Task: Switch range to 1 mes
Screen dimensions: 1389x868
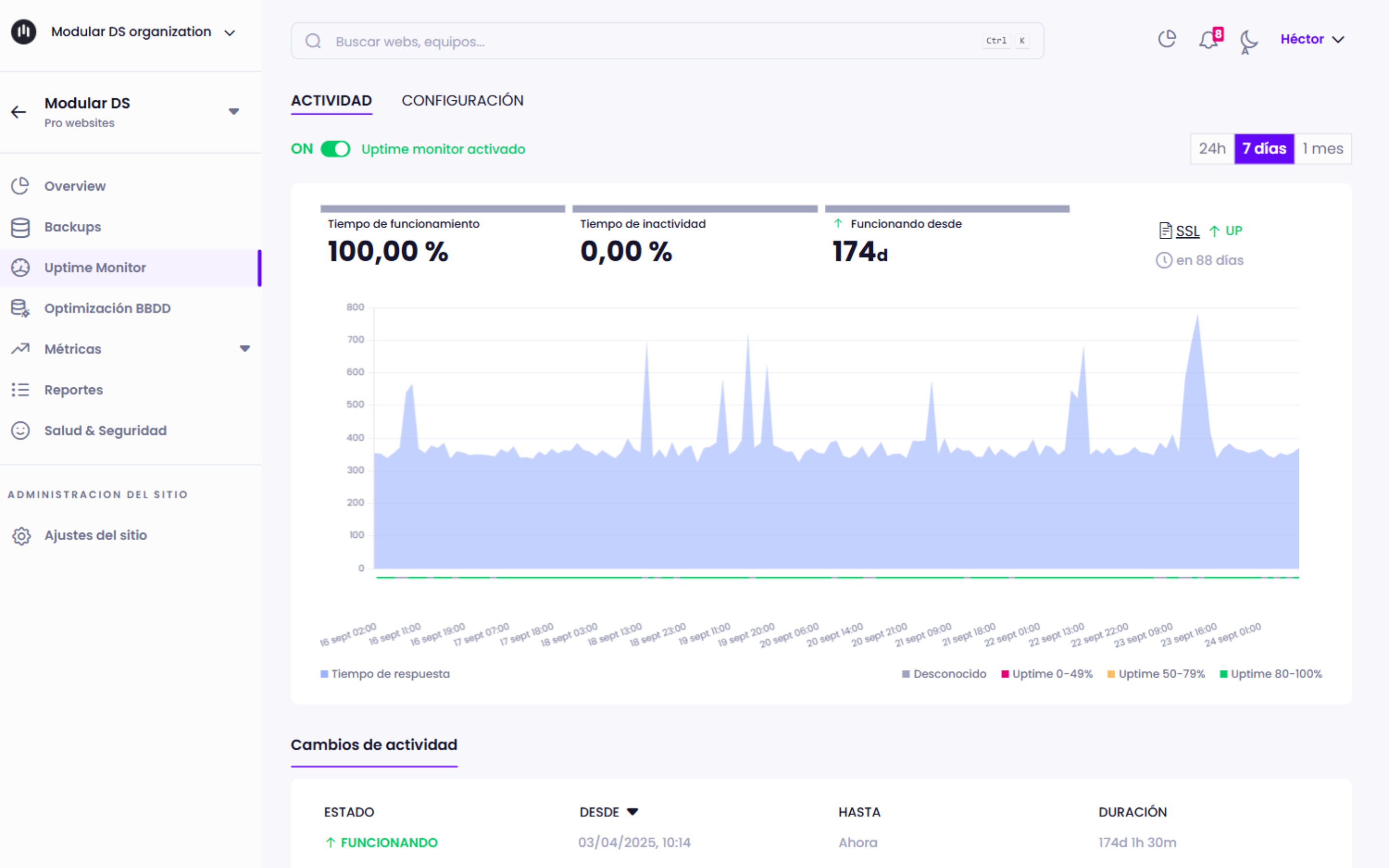Action: (1322, 149)
